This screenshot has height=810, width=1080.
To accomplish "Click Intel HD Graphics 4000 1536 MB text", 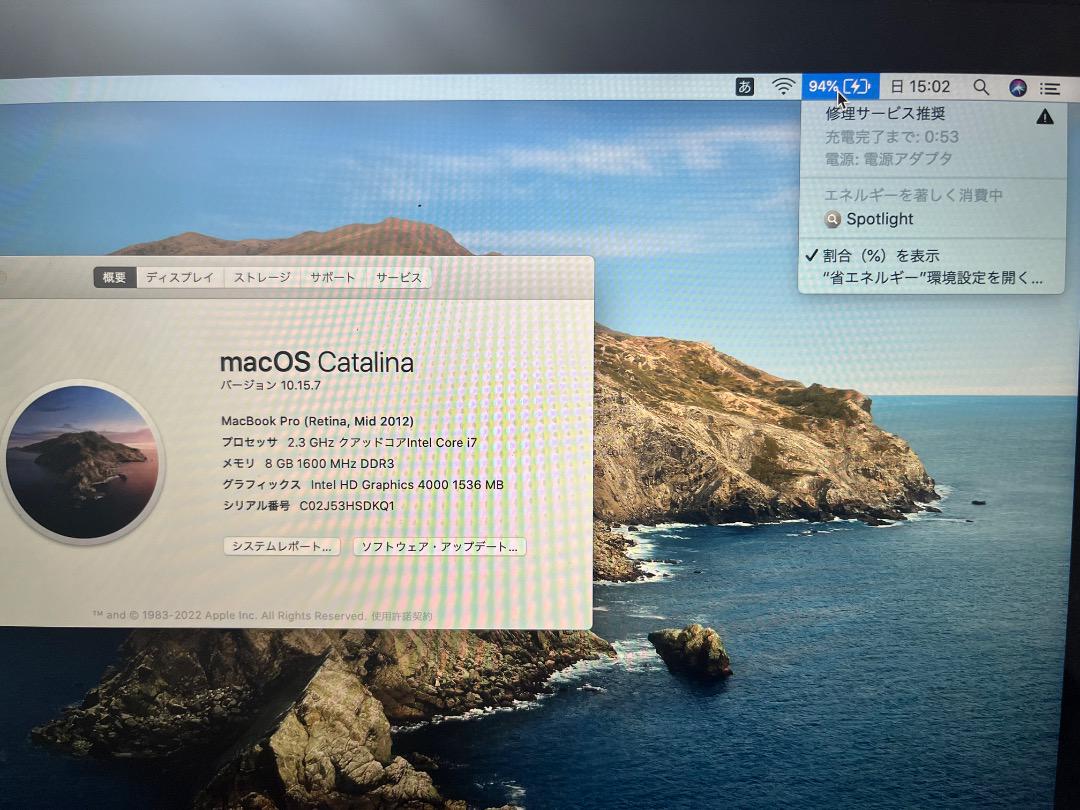I will click(406, 485).
